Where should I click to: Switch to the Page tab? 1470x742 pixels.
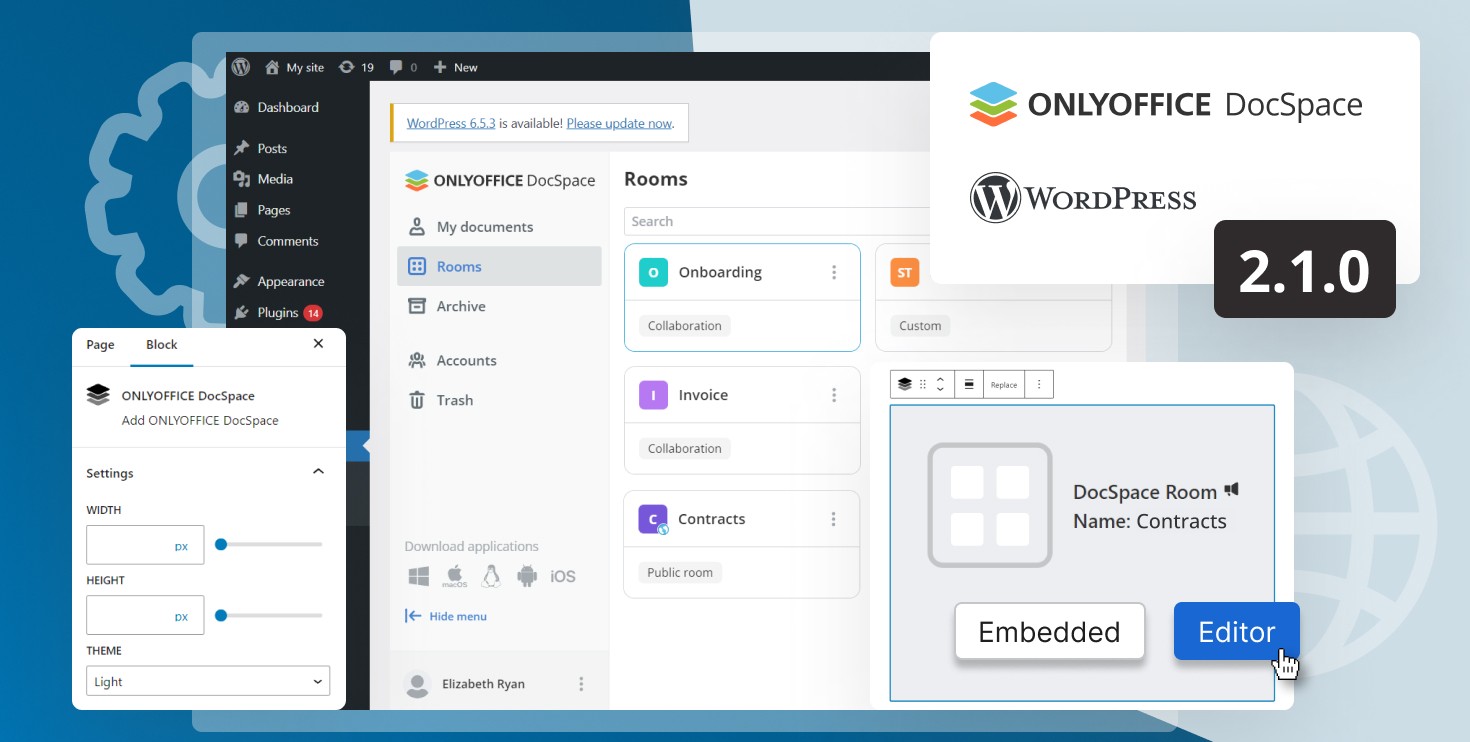(100, 344)
